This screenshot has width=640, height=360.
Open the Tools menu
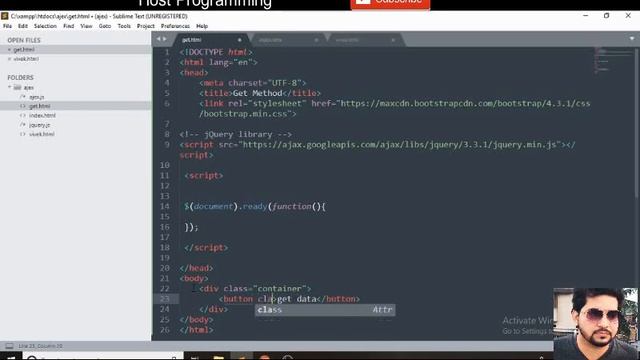click(124, 26)
